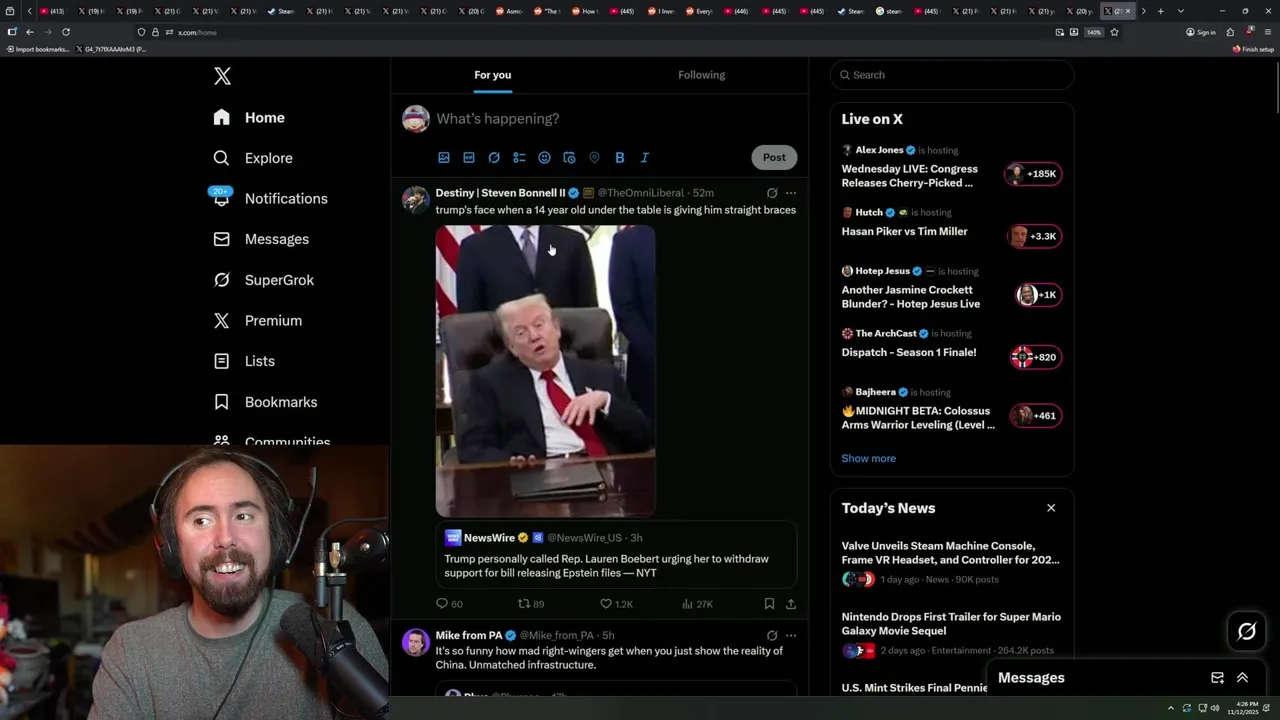Open Lists in the sidebar
This screenshot has height=720, width=1280.
point(244,361)
